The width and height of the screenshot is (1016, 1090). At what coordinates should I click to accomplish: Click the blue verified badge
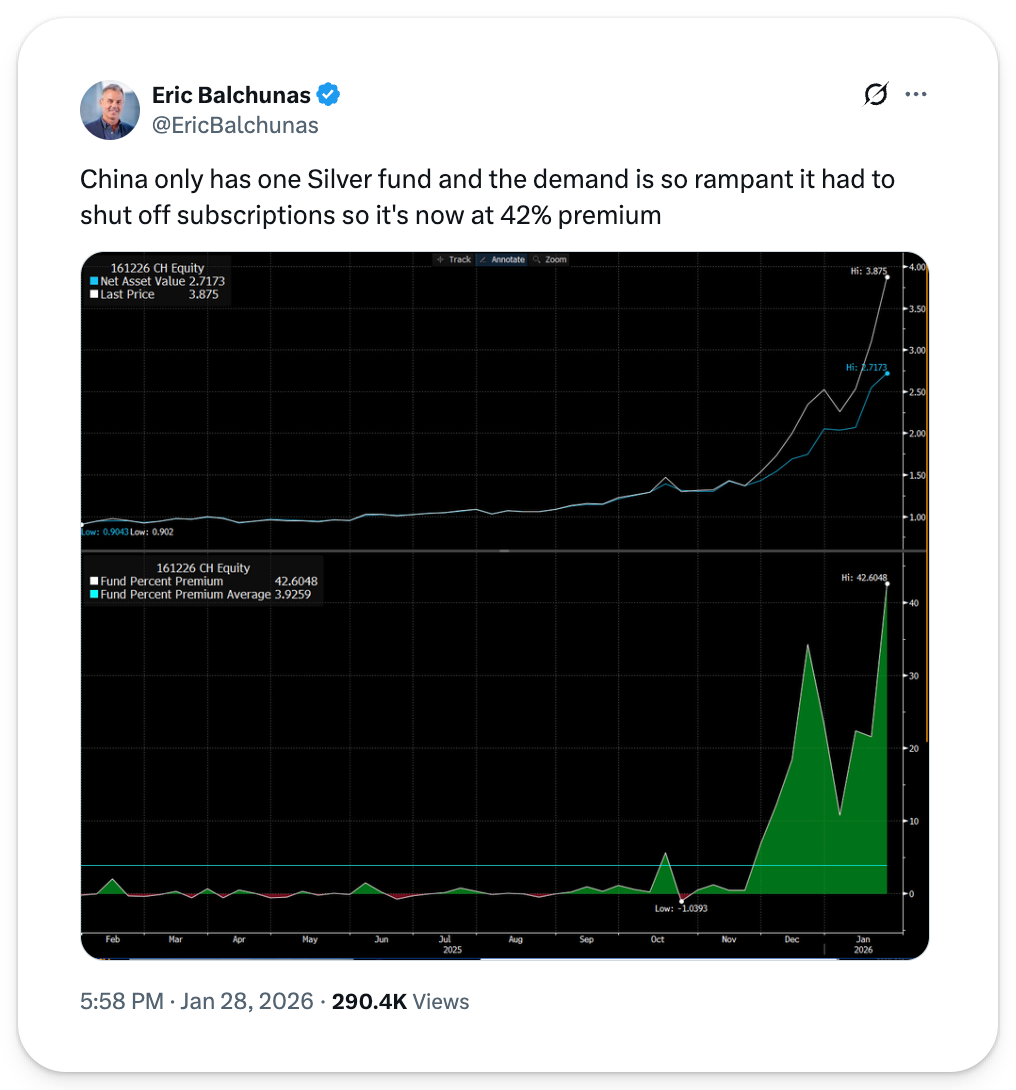(x=329, y=95)
